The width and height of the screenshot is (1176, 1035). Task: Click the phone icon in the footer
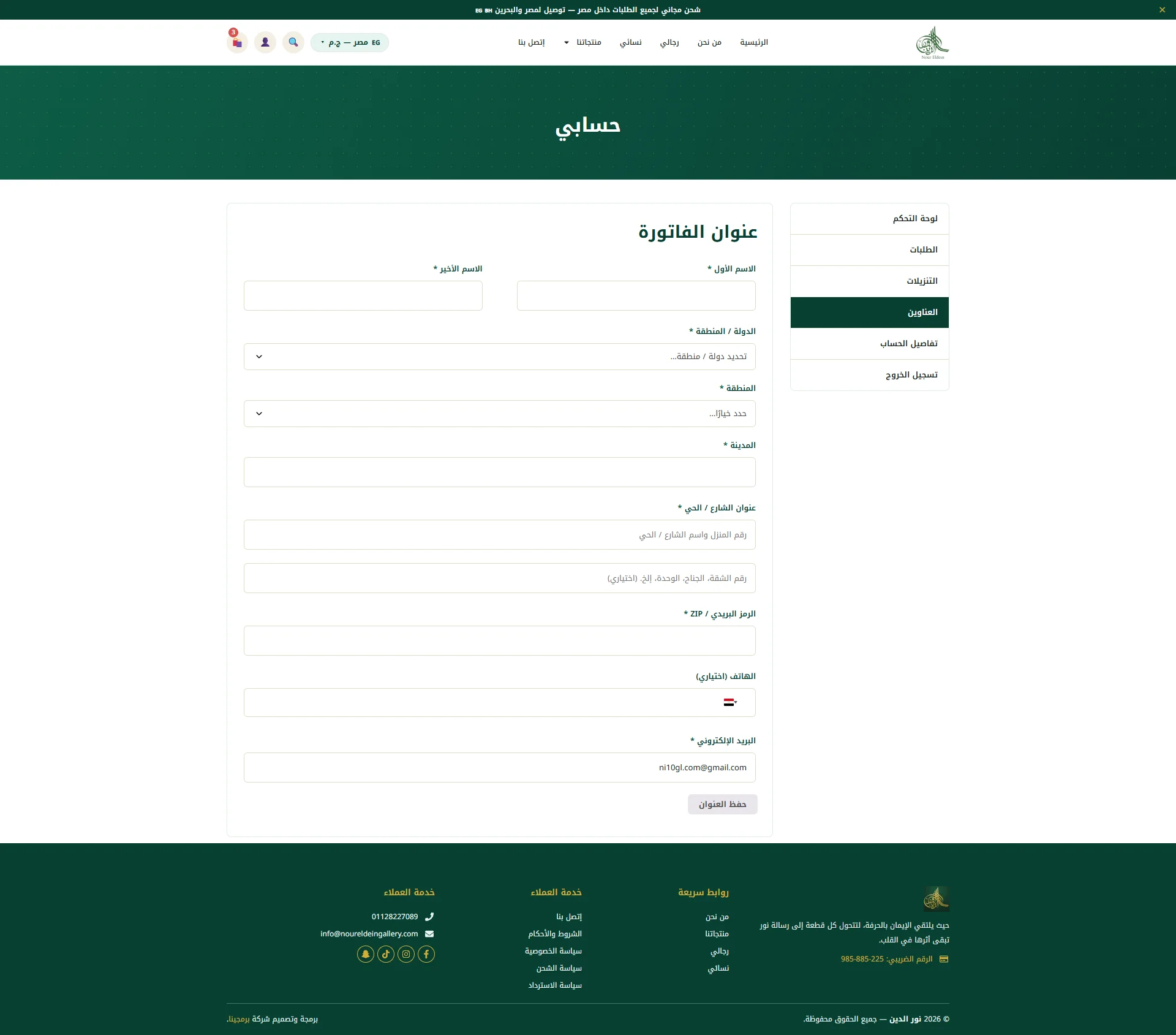coord(429,917)
